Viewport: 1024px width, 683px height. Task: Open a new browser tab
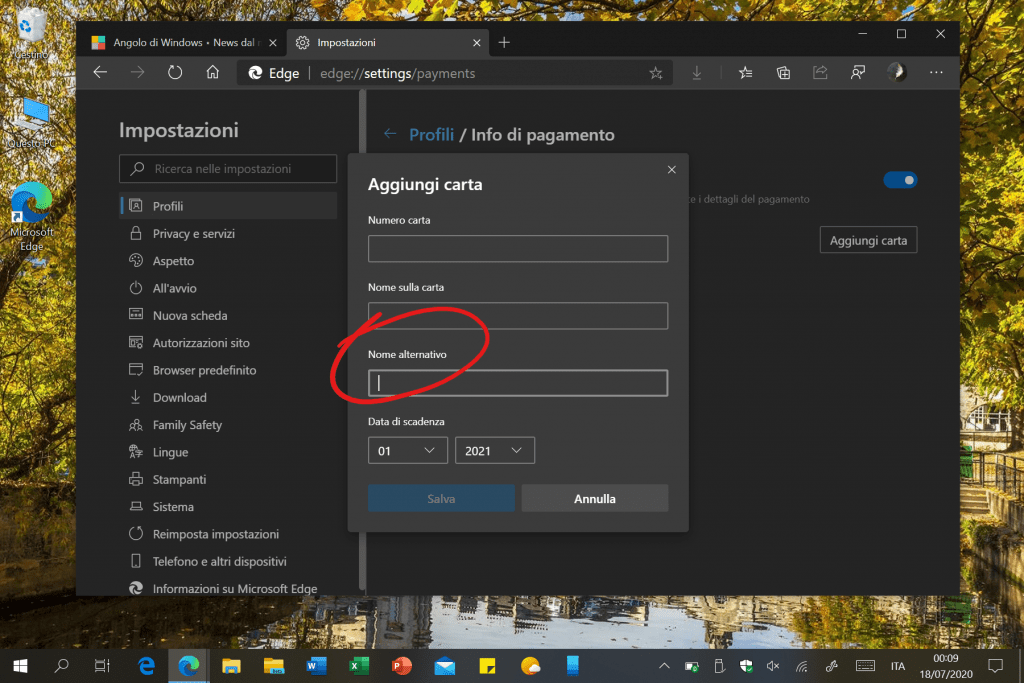[504, 42]
